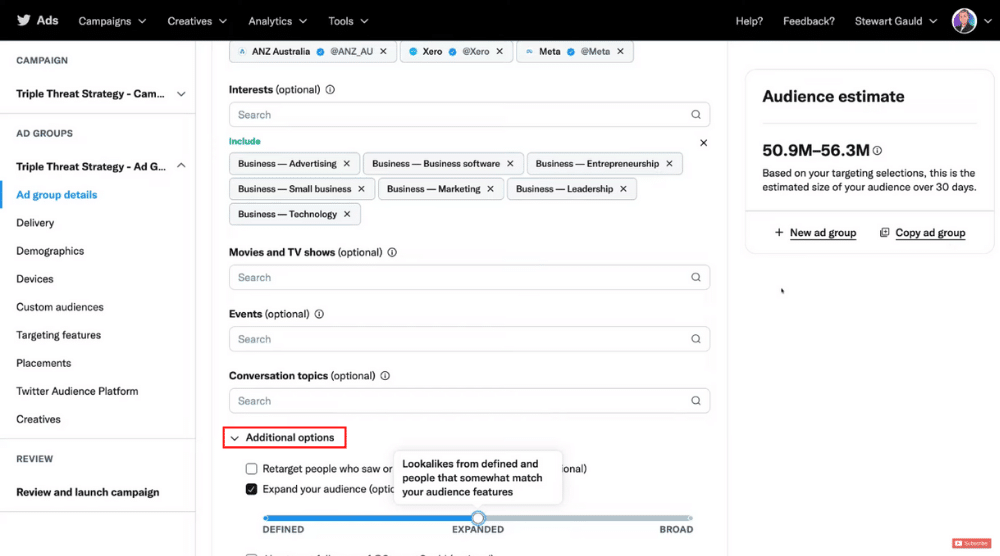Viewport: 1000px width, 556px height.
Task: Remove Business — Business software interest
Action: (510, 164)
